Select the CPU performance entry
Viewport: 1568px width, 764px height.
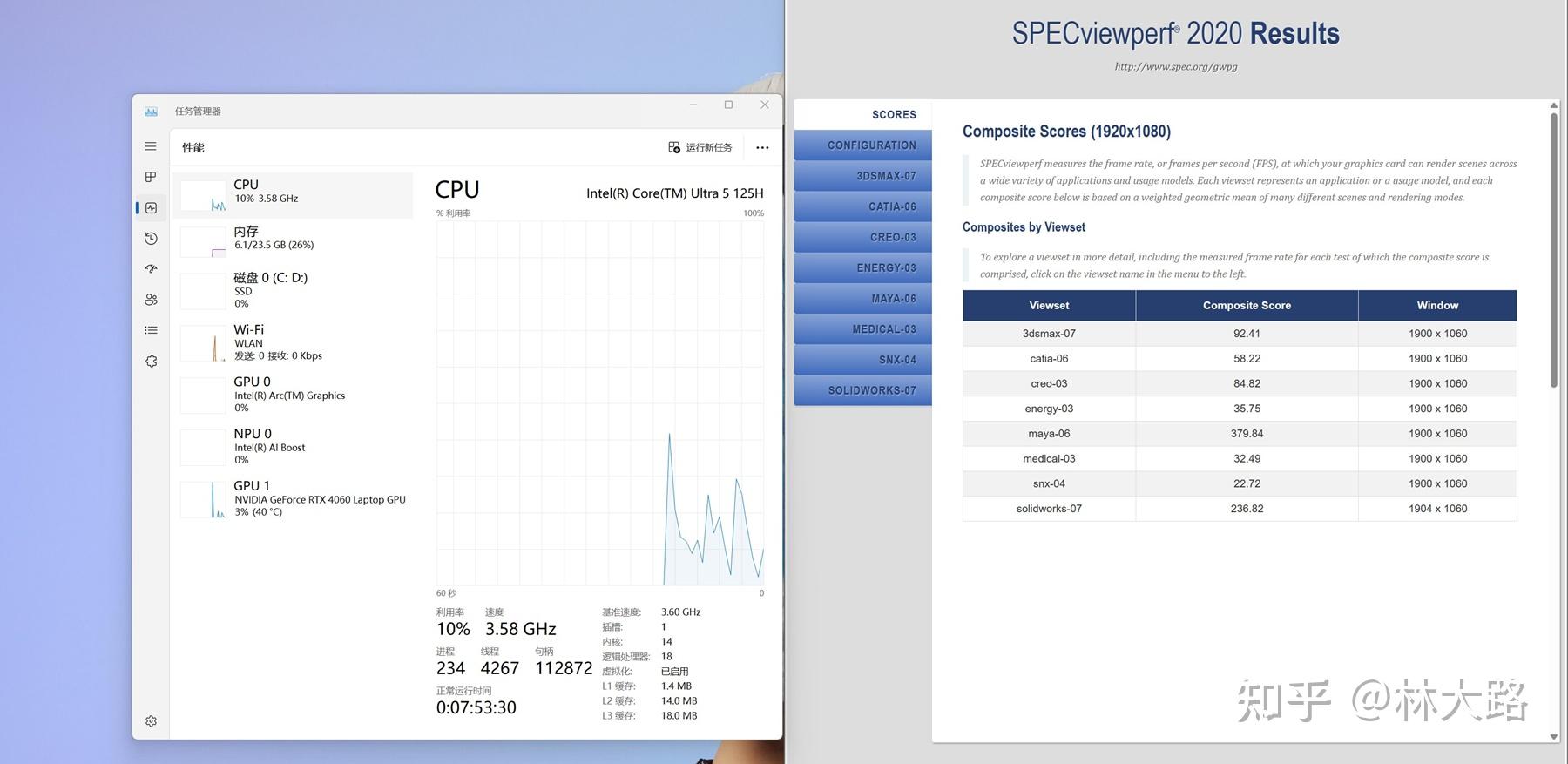294,195
